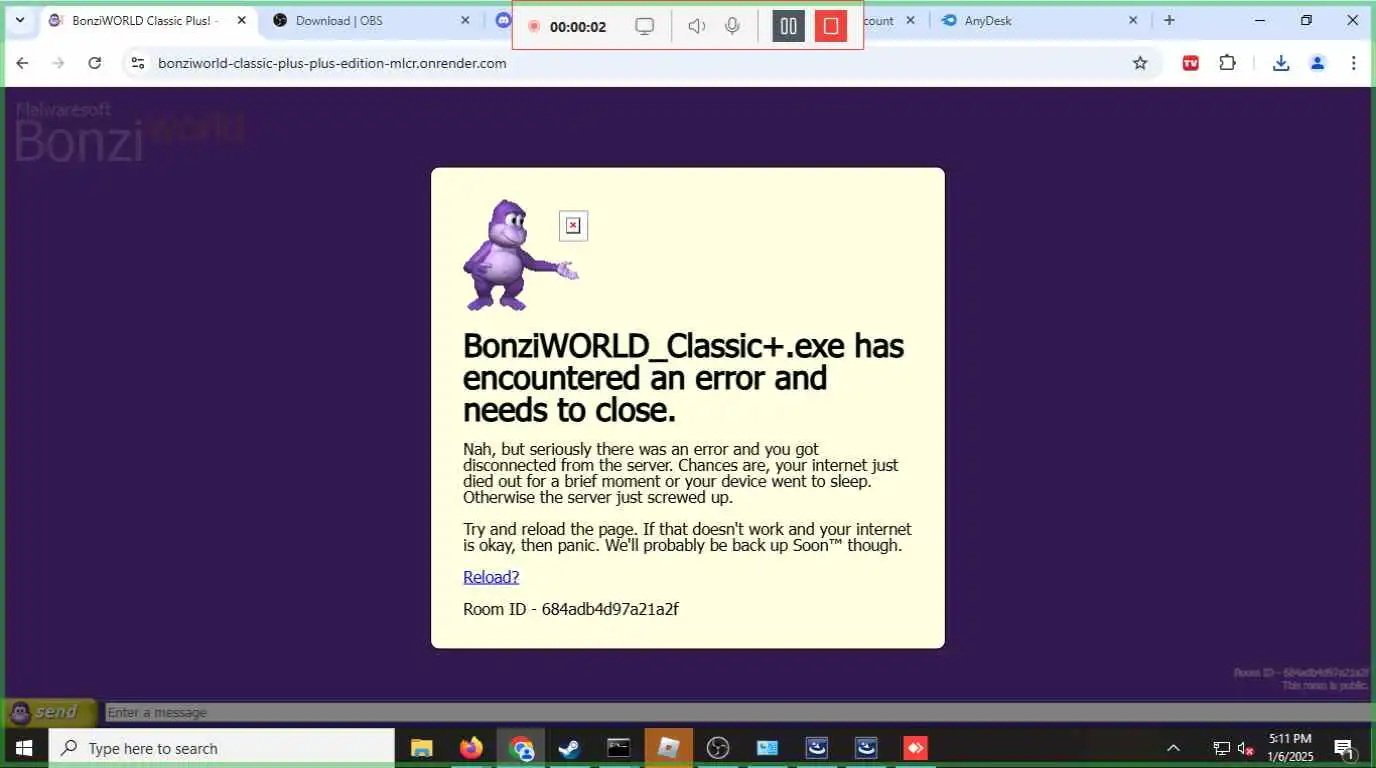
Task: Open the notification center
Action: coord(1344,748)
